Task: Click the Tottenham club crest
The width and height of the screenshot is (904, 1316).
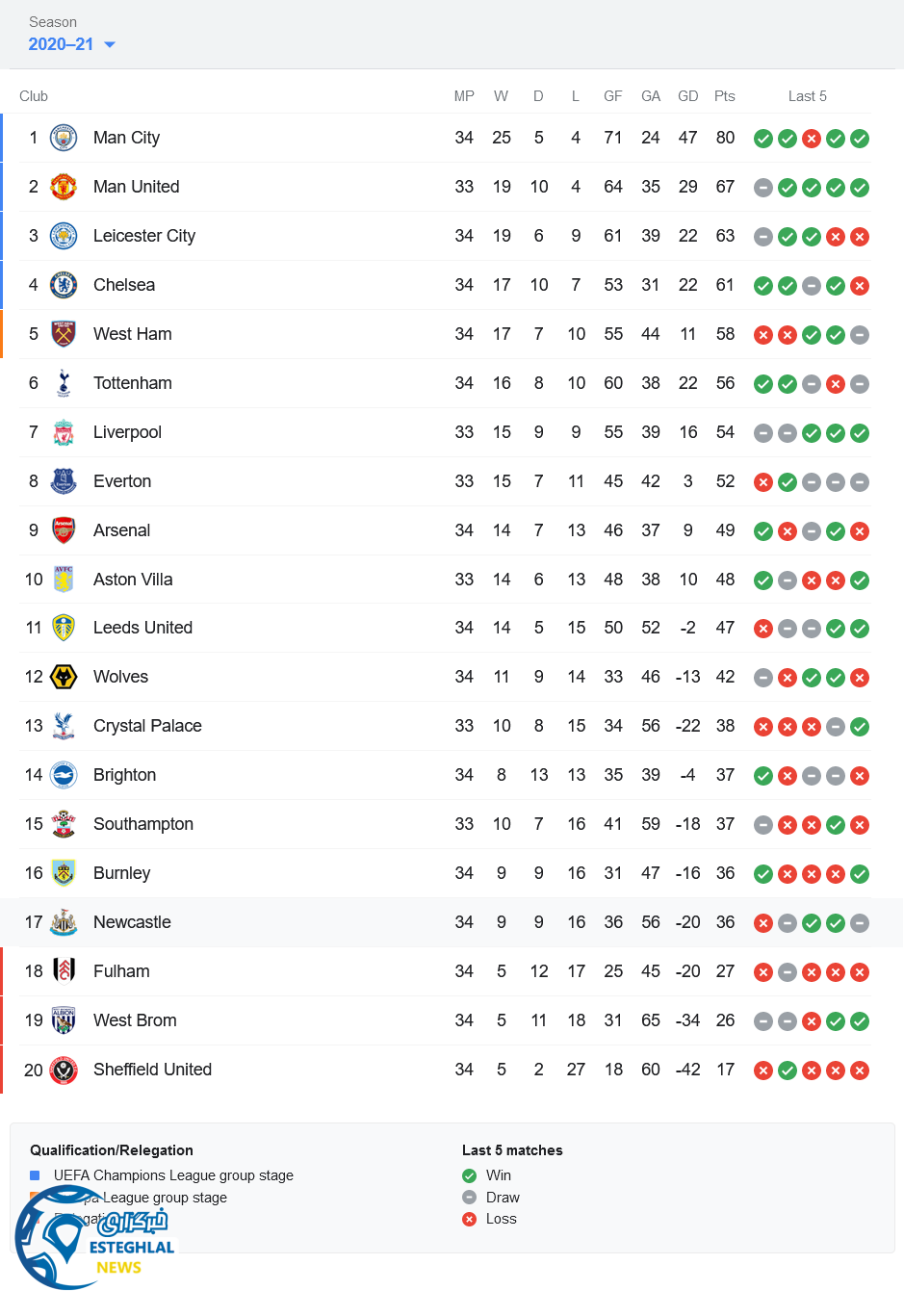Action: (64, 383)
